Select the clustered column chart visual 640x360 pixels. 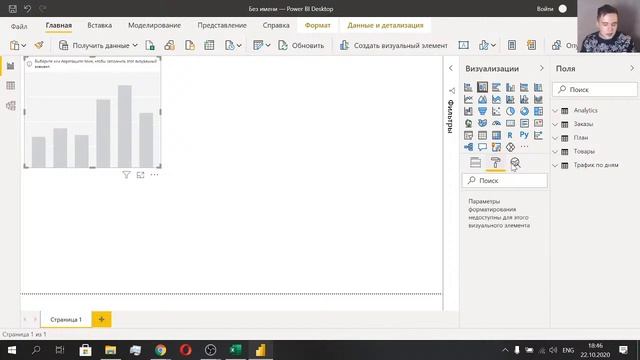(x=510, y=87)
